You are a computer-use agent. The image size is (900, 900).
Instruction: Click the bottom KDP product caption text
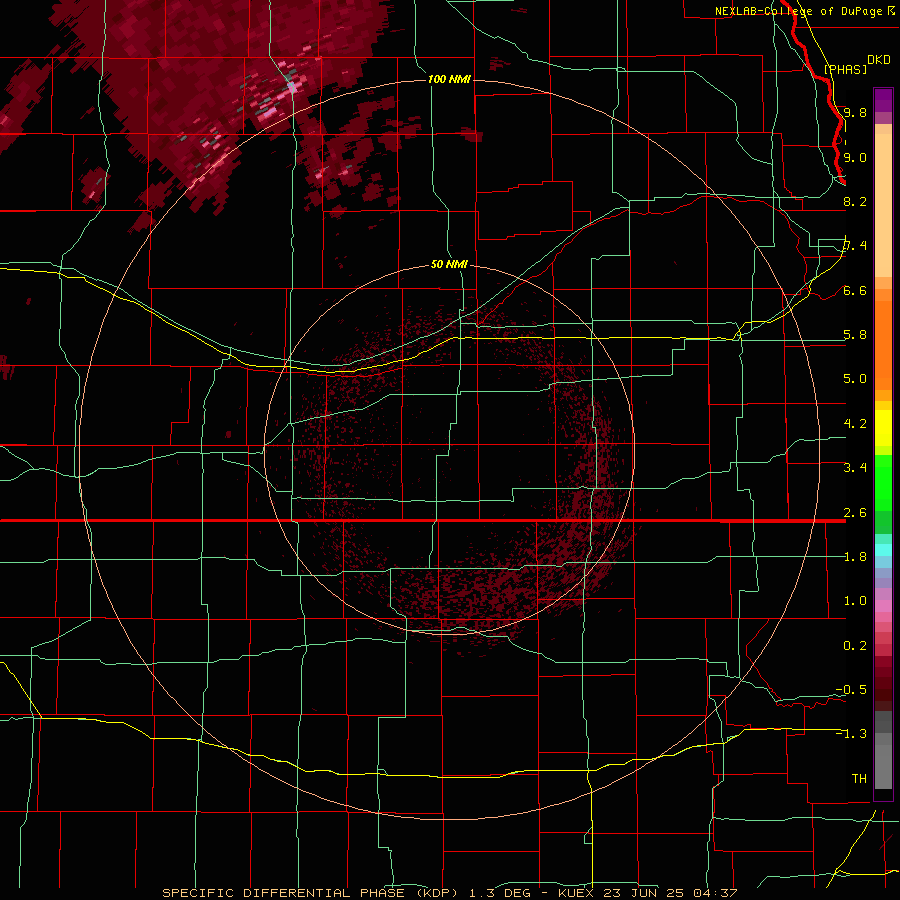(x=449, y=893)
